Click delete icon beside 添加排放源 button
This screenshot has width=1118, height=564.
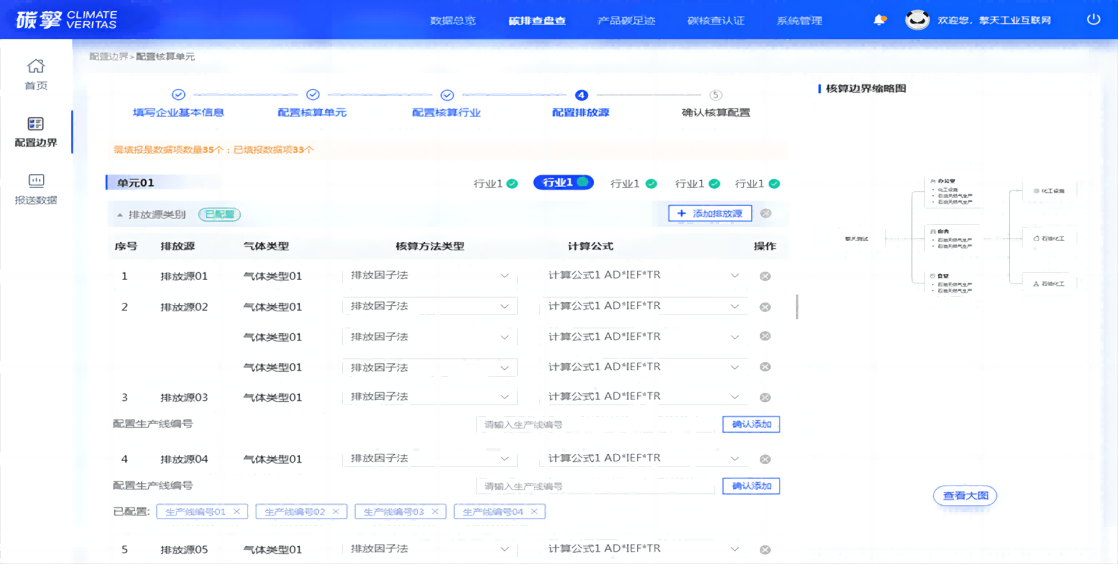point(765,213)
